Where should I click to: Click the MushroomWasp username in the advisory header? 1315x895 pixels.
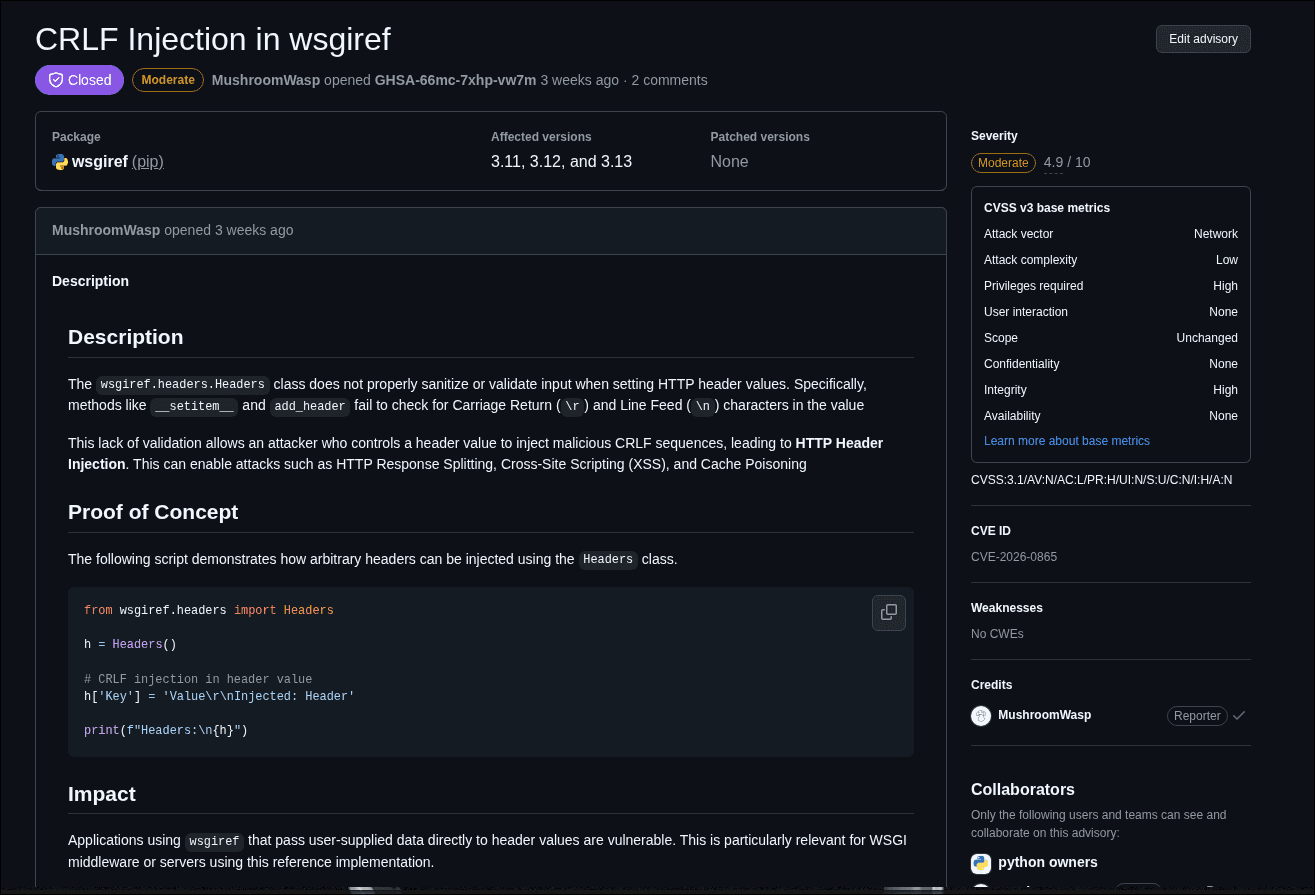[265, 80]
